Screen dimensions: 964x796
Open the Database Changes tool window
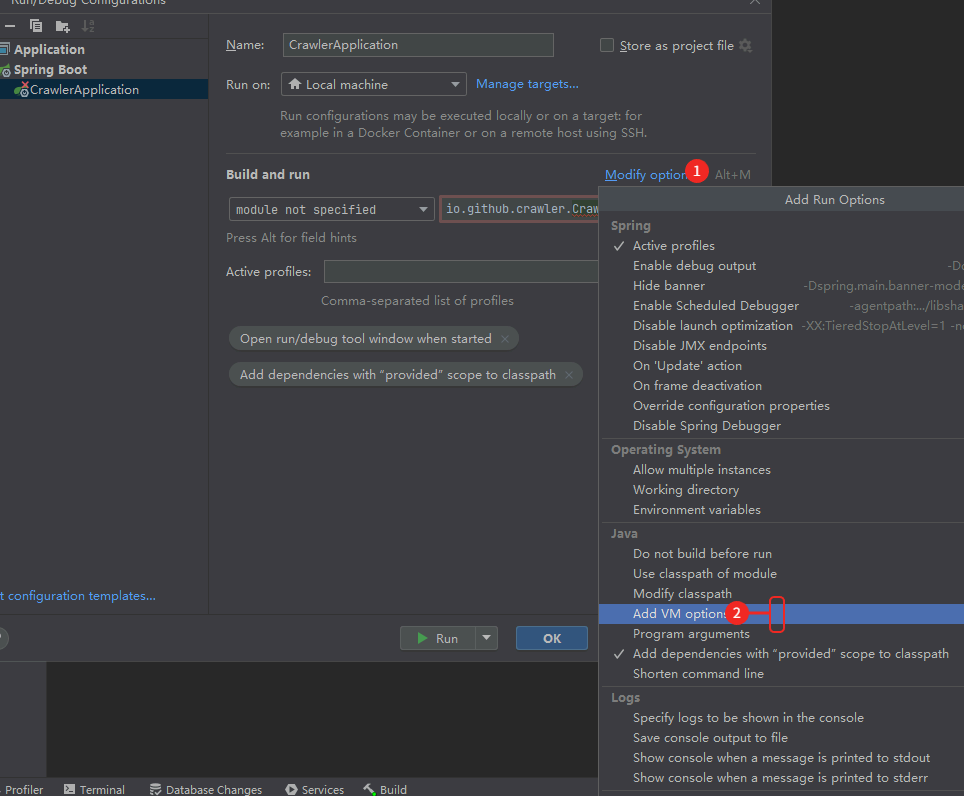pyautogui.click(x=206, y=789)
